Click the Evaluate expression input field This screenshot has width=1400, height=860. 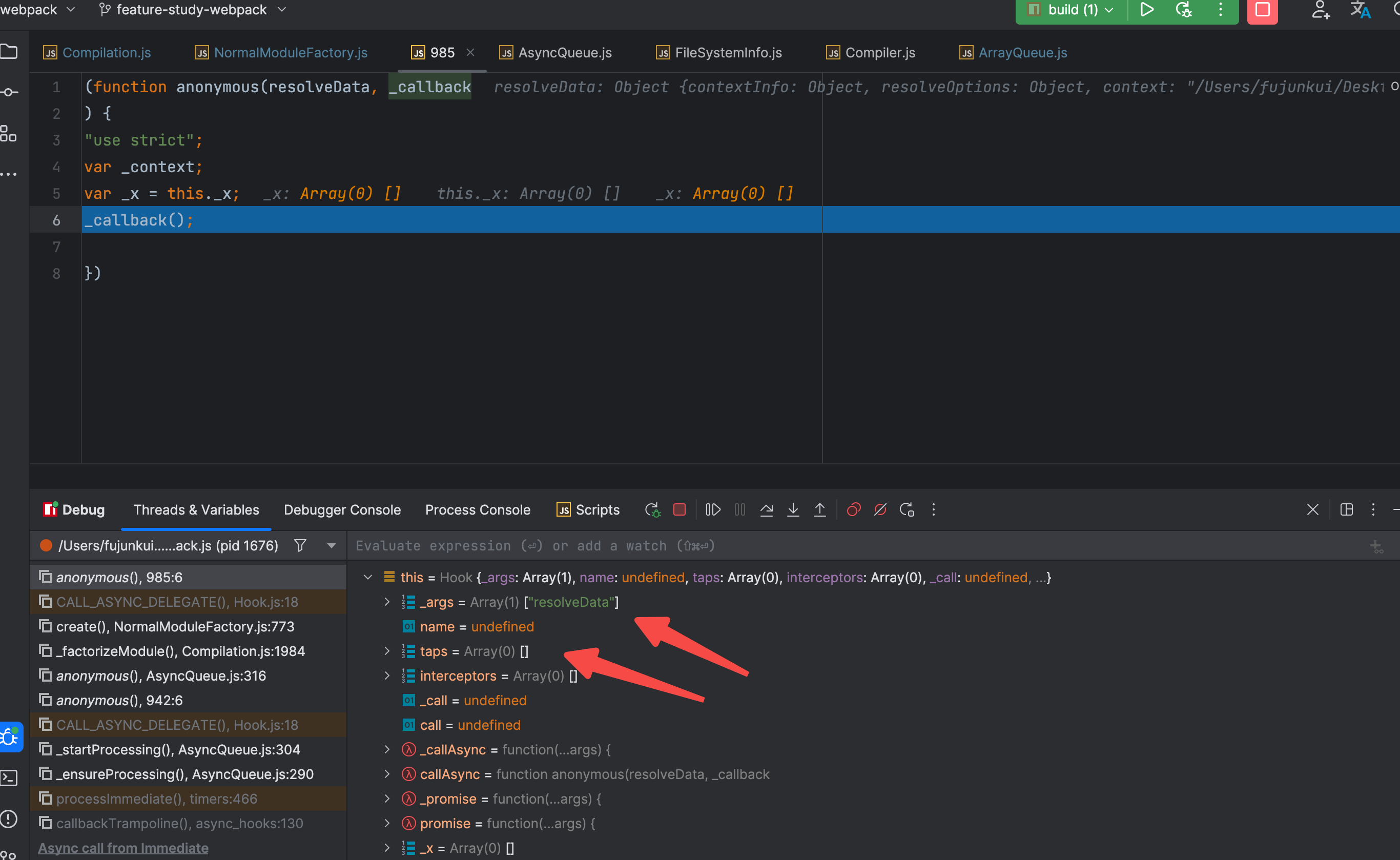[796, 545]
